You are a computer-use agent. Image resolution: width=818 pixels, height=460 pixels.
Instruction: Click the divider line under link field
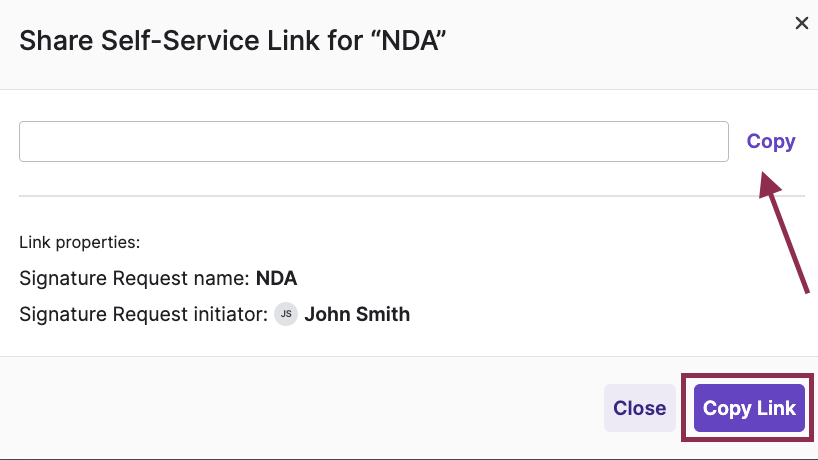398,196
